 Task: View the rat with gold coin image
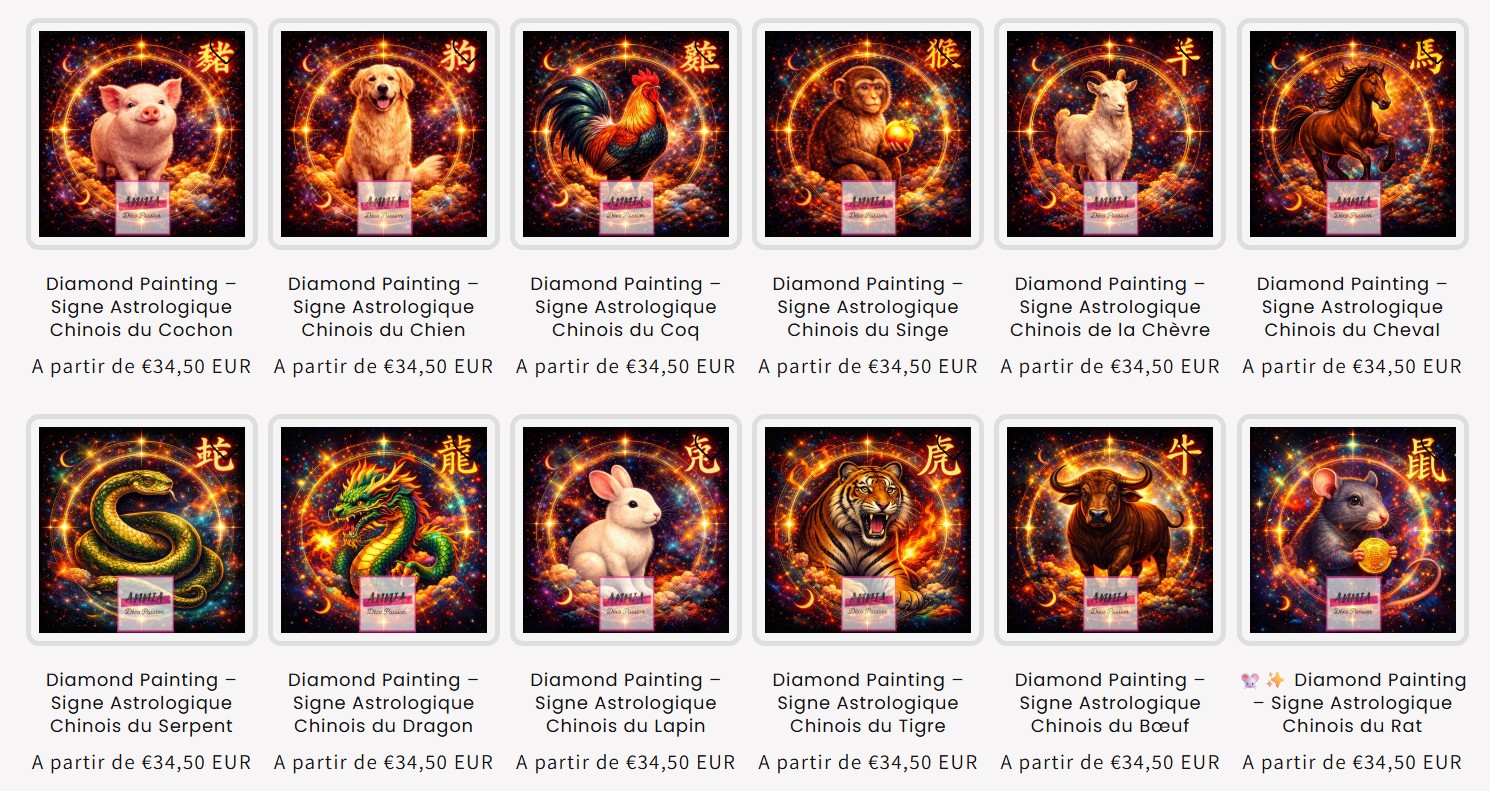1353,530
